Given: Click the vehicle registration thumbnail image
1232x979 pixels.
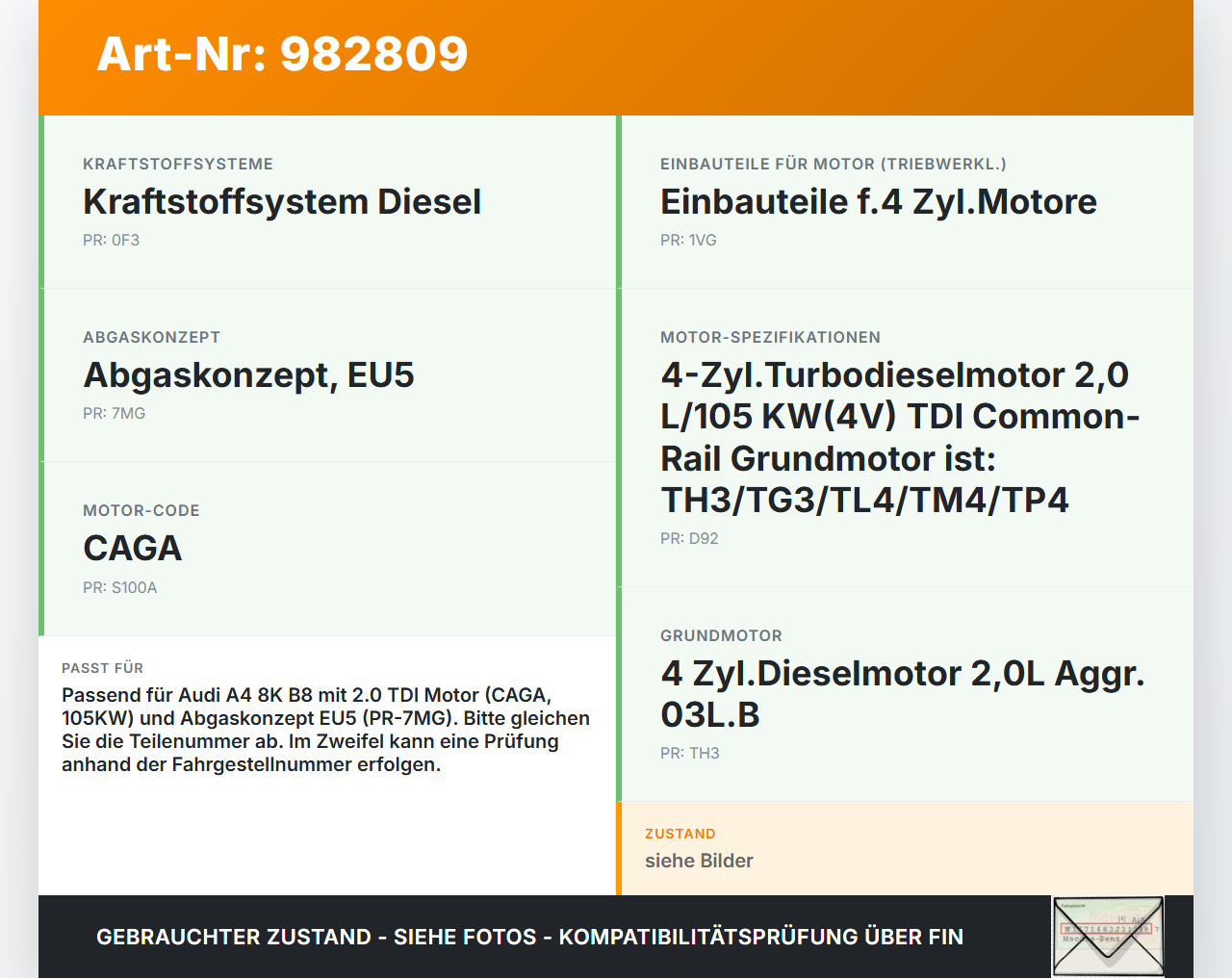Looking at the screenshot, I should [x=1109, y=937].
